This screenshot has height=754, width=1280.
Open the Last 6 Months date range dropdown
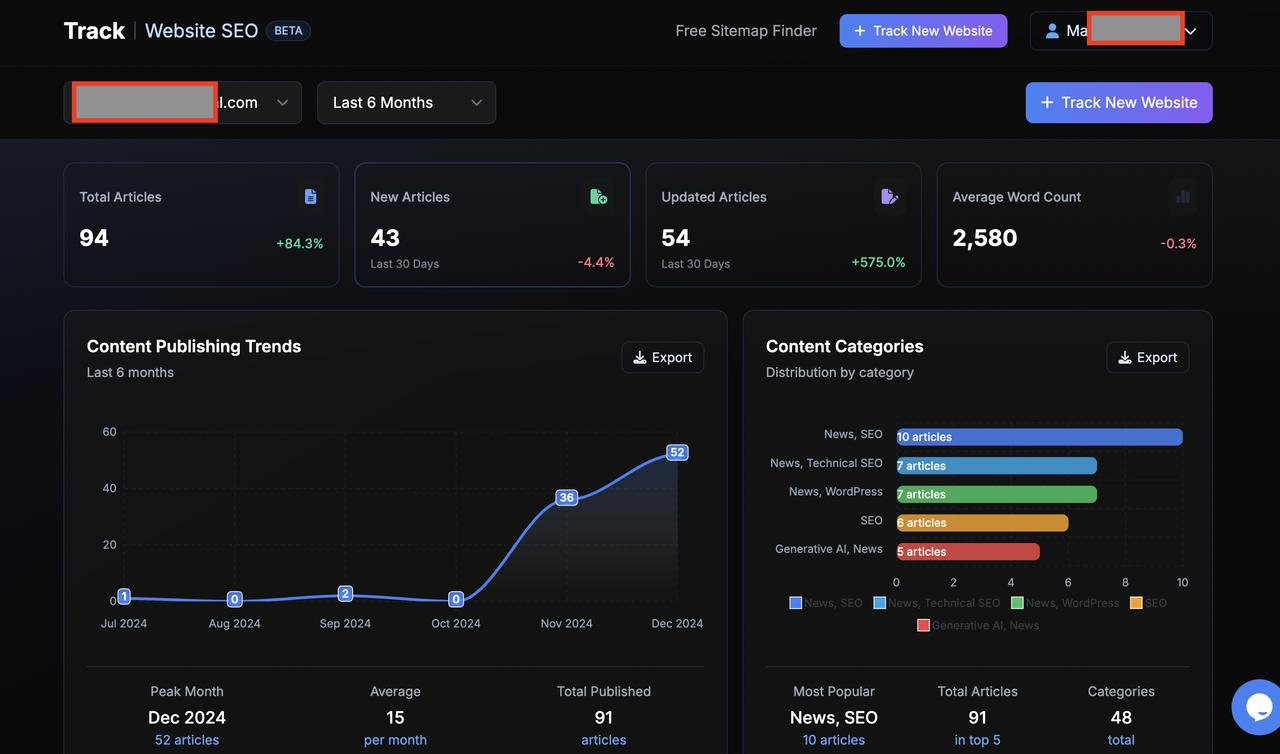pyautogui.click(x=406, y=103)
